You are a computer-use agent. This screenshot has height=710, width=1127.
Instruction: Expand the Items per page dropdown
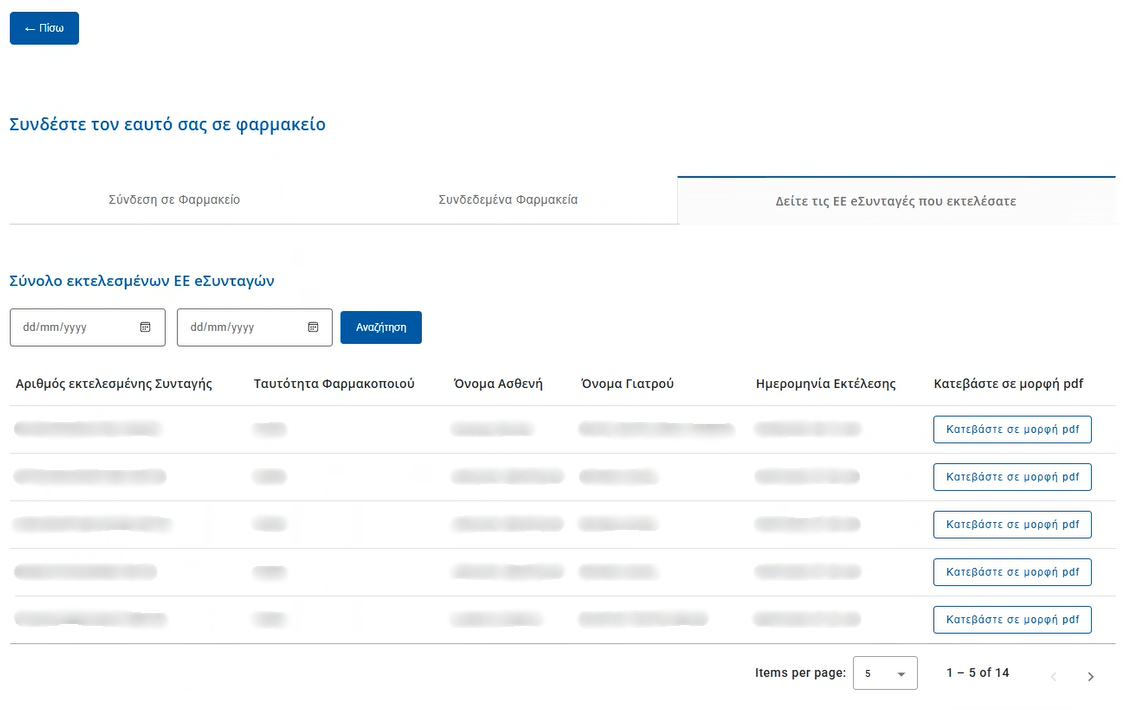point(885,674)
